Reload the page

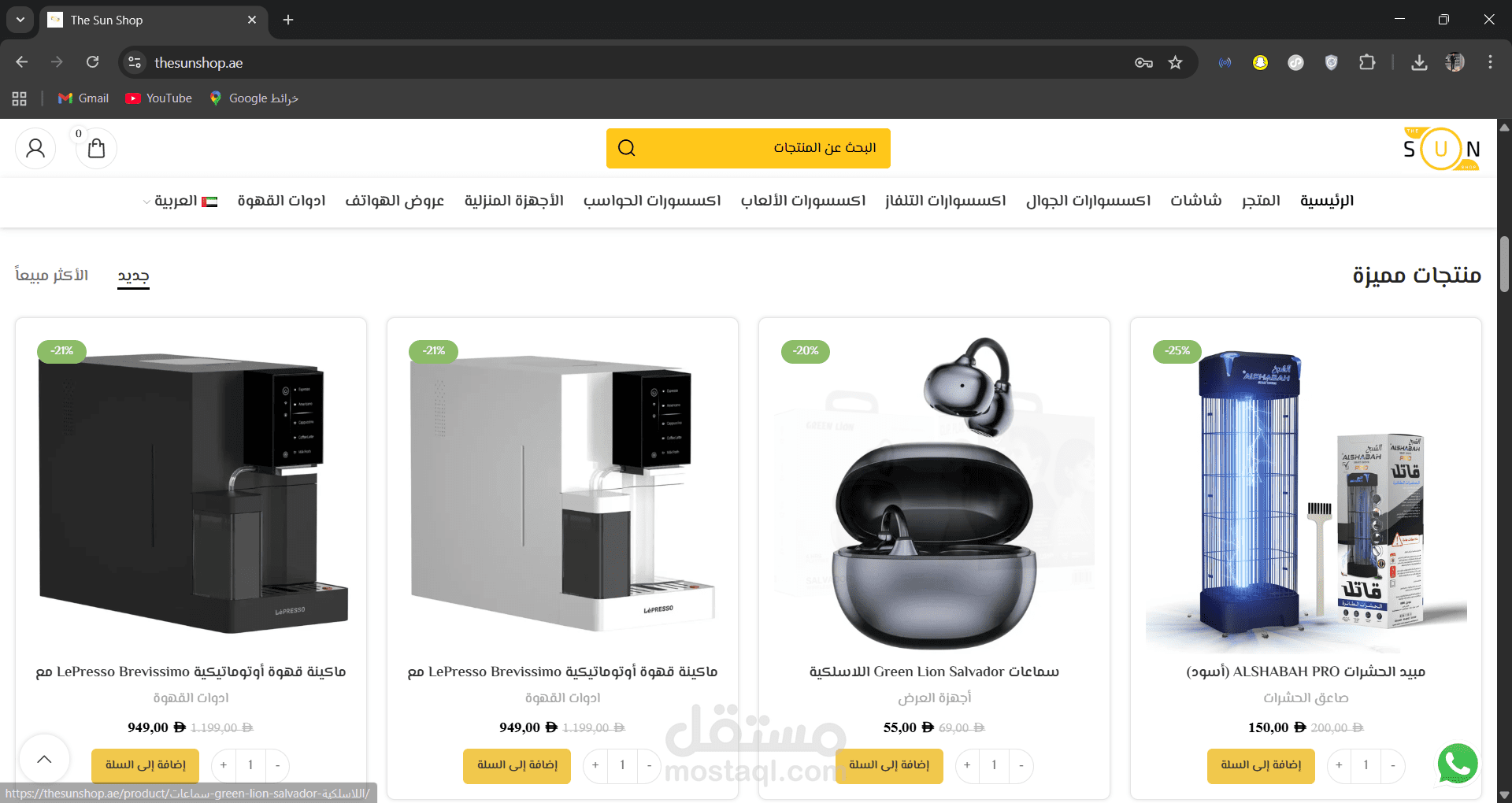point(93,62)
